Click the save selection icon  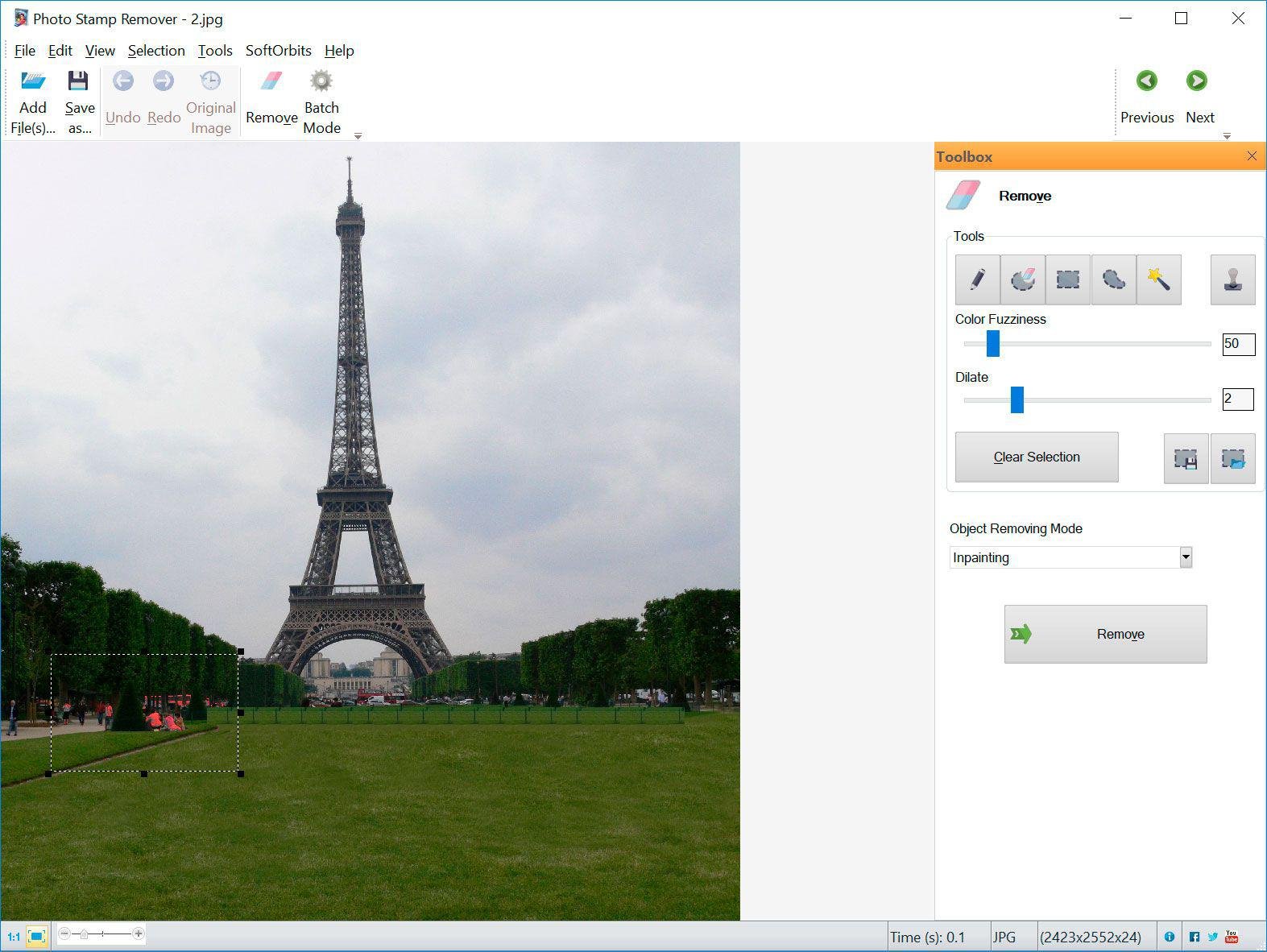tap(1186, 458)
